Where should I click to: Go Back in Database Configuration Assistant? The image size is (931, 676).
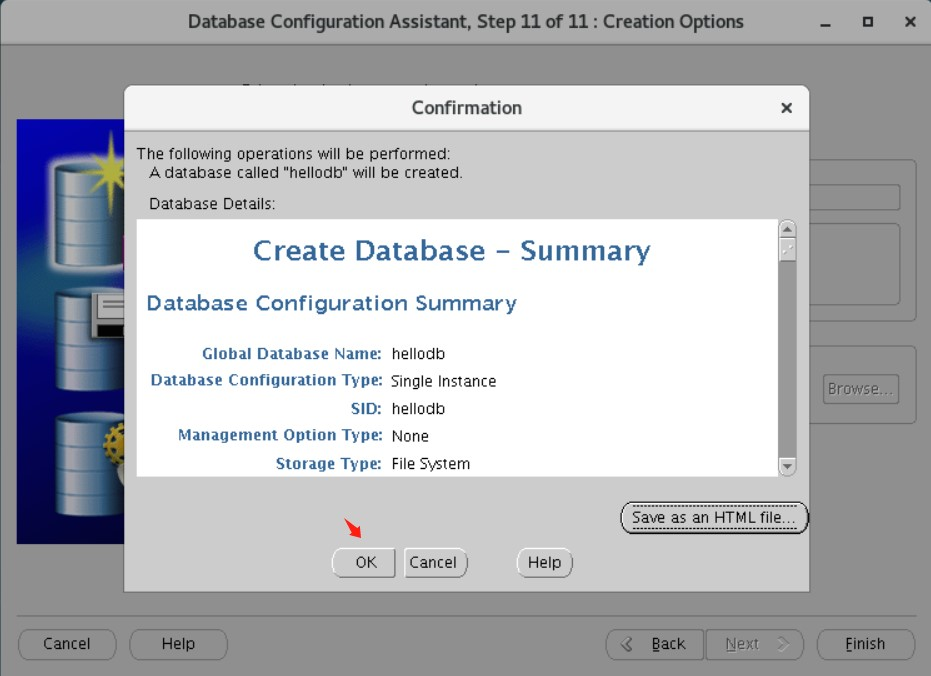click(654, 644)
